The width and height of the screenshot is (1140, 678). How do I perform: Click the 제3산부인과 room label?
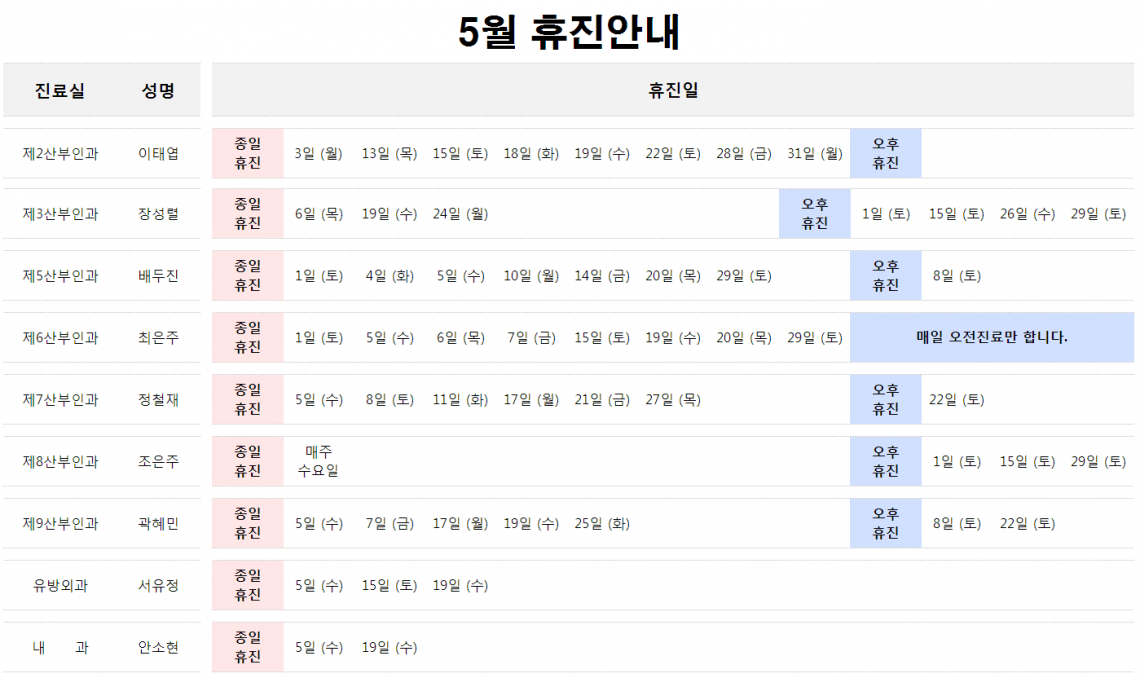pyautogui.click(x=60, y=214)
